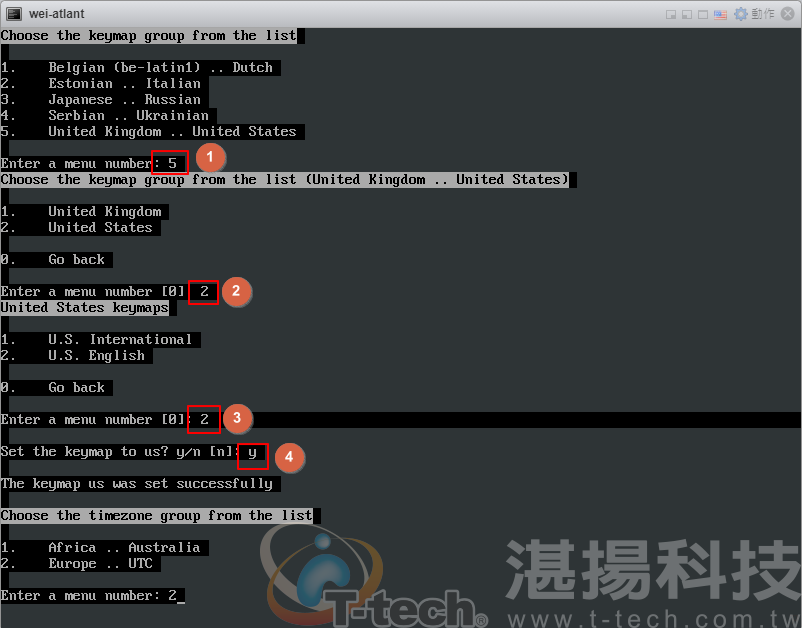
Task: Click the wei-atlant window title
Action: (x=56, y=14)
